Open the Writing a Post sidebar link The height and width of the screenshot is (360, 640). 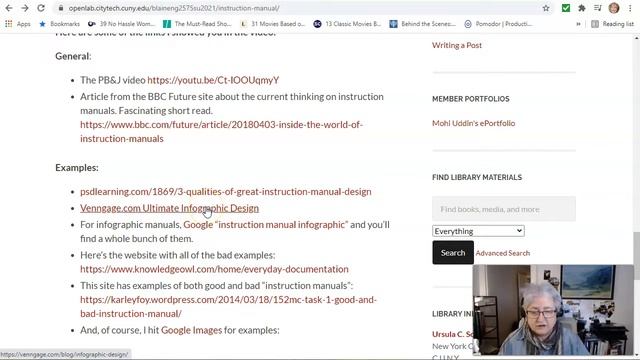pyautogui.click(x=457, y=45)
